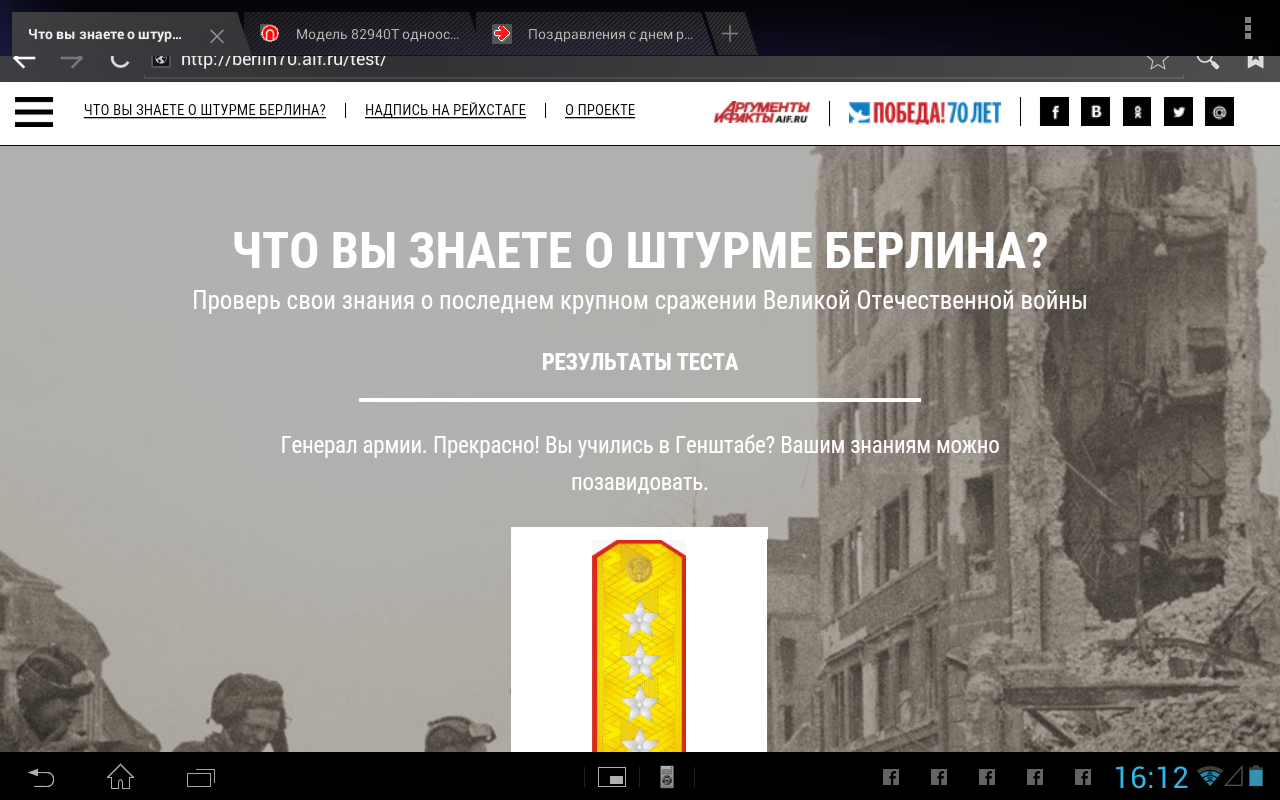Open the hamburger menu on the site
Viewport: 1280px width, 800px height.
pos(33,111)
